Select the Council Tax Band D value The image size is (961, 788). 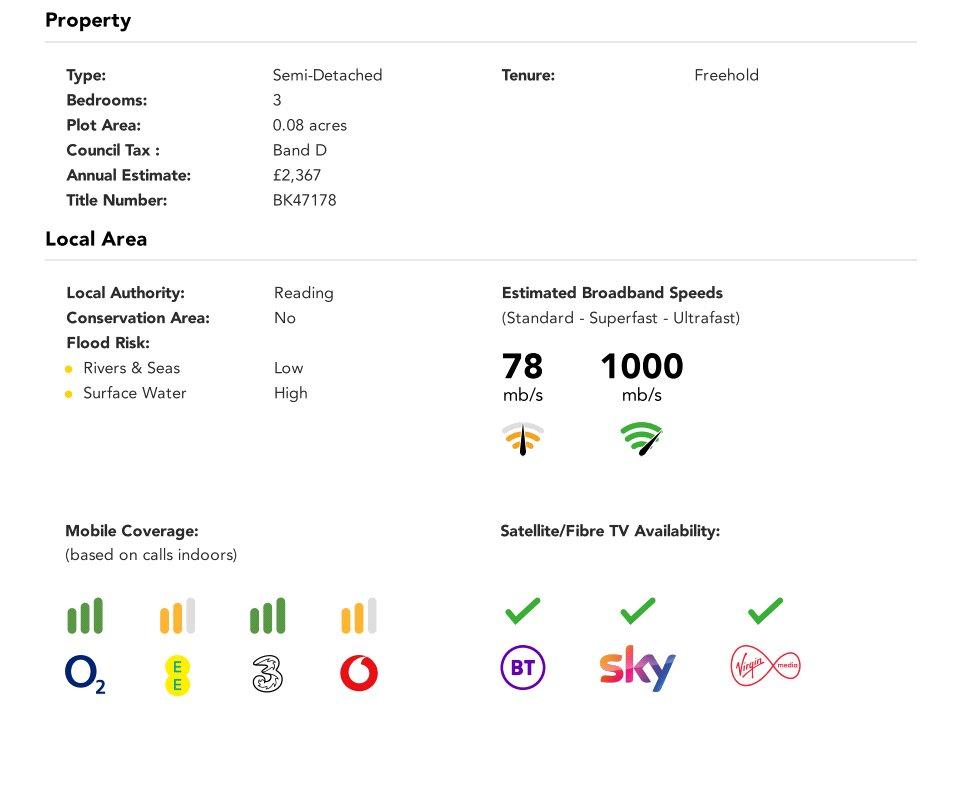[300, 150]
